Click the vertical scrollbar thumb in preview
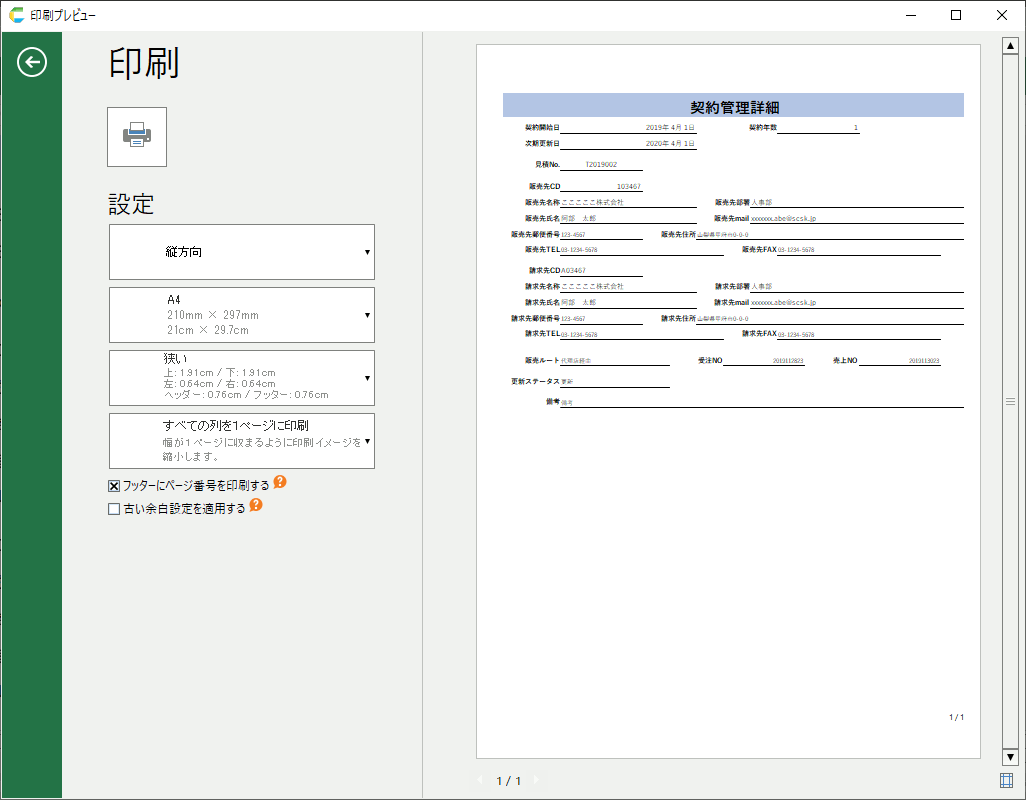The width and height of the screenshot is (1026, 800). [1010, 400]
